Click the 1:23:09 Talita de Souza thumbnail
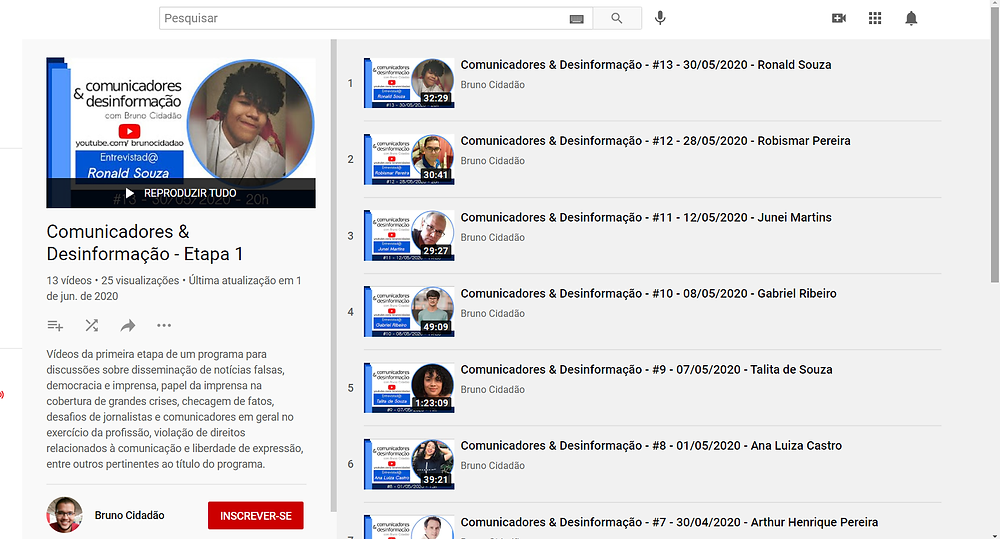This screenshot has height=539, width=1000. (409, 388)
